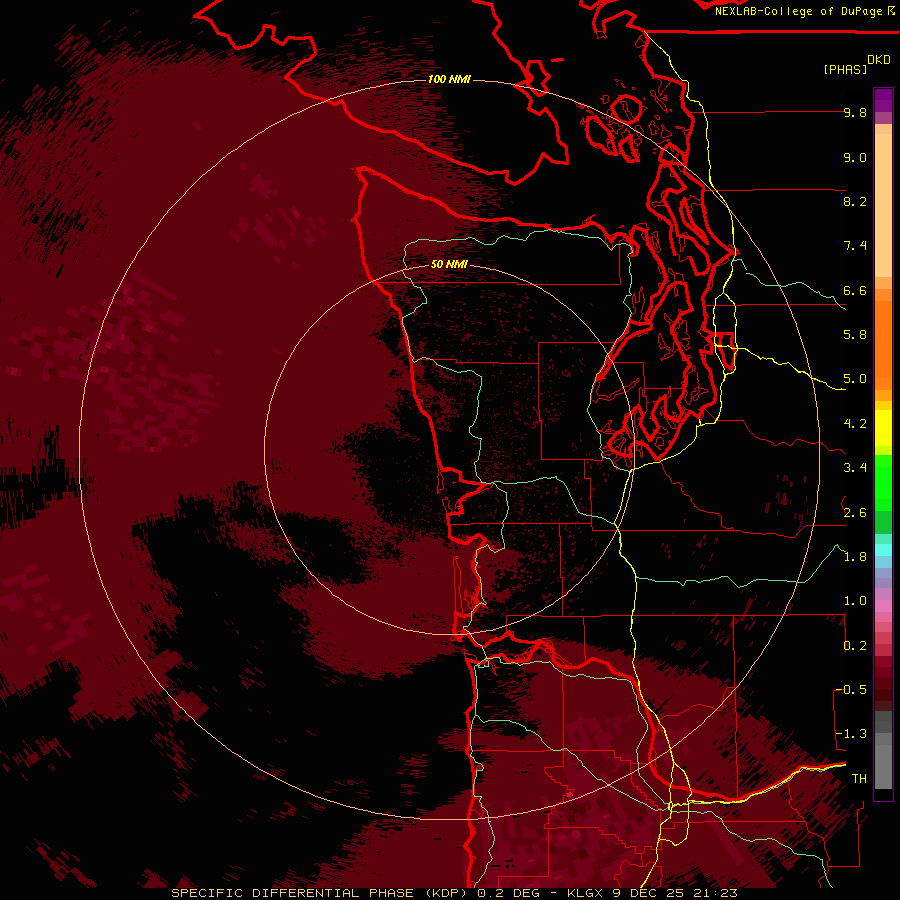The width and height of the screenshot is (900, 900).
Task: Click the SPECIFIC DIFFERENTIAL PHASE caption text
Action: [292, 893]
